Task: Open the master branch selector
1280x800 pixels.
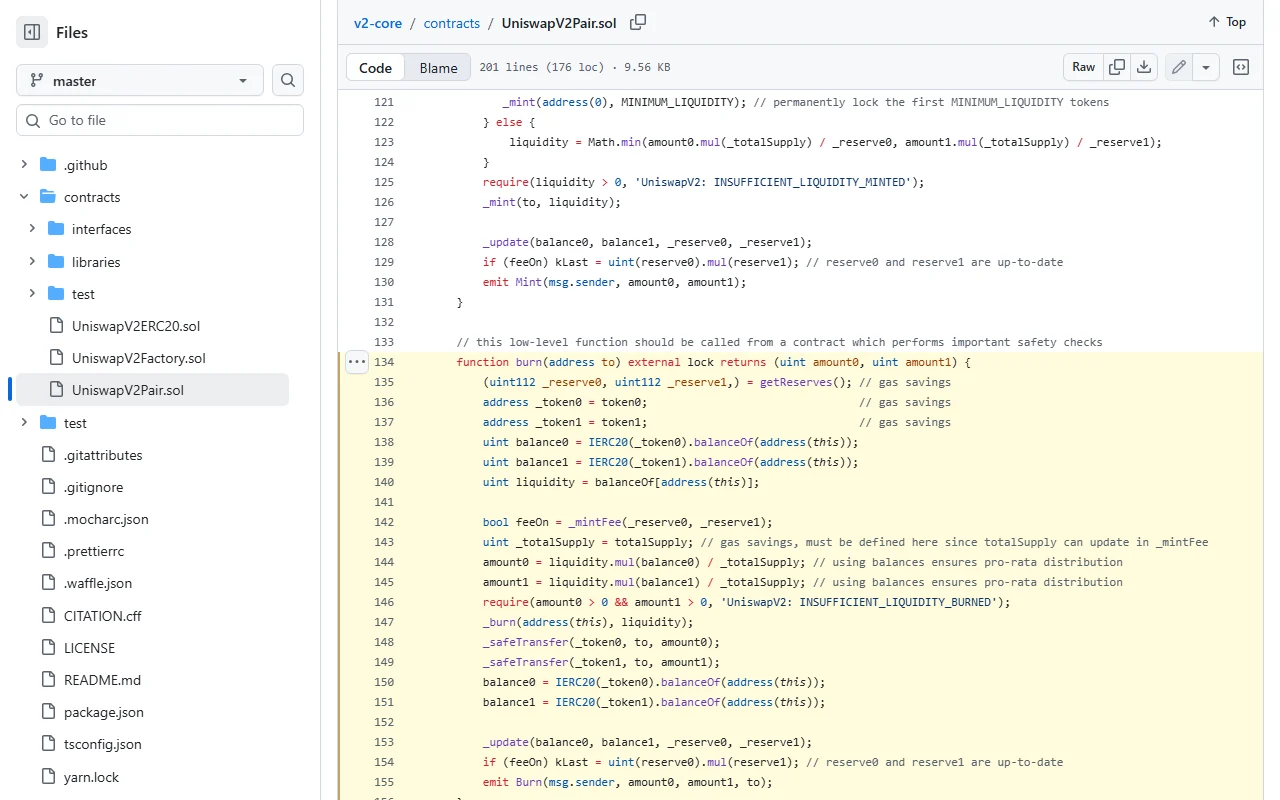Action: coord(140,80)
